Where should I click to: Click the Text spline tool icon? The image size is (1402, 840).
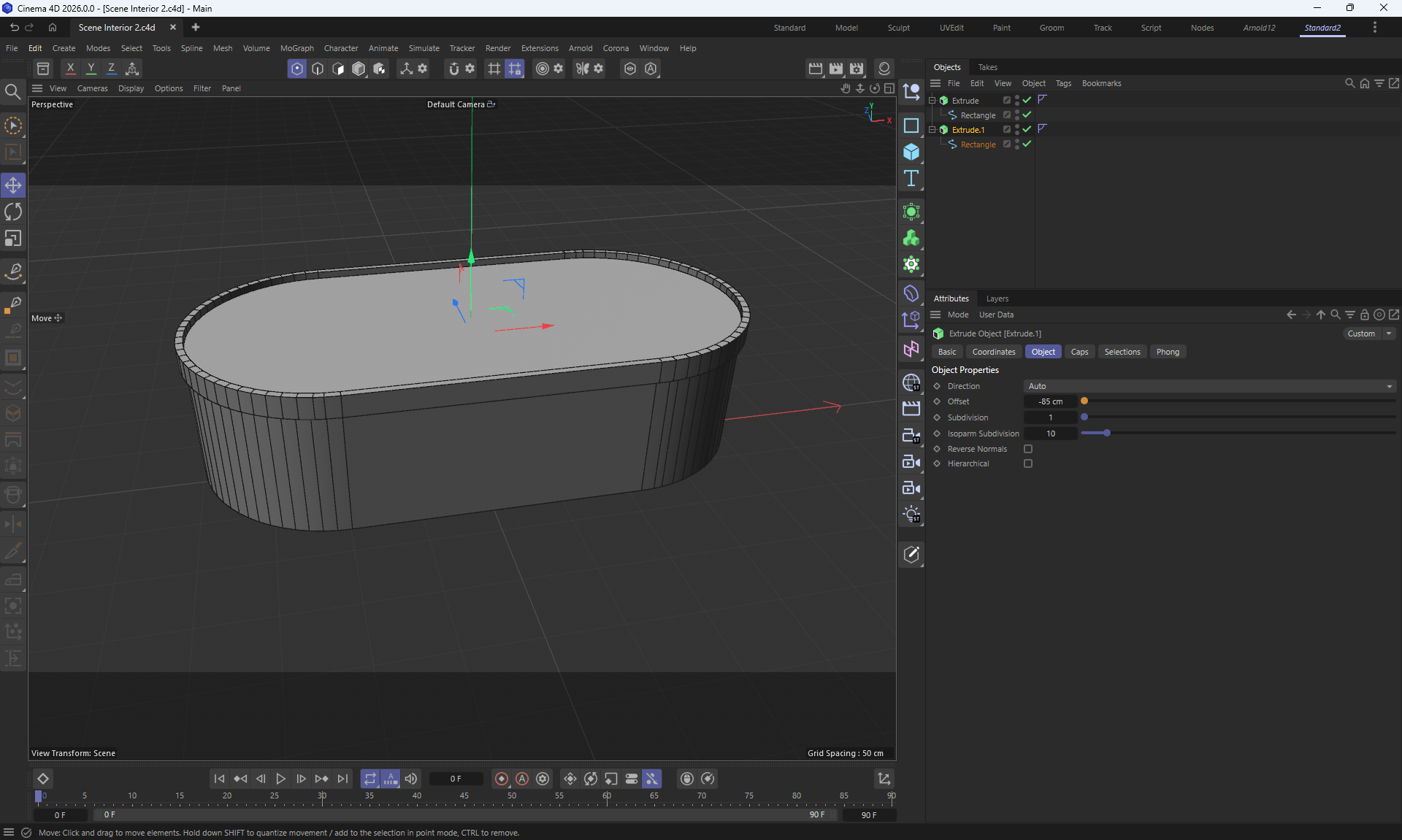click(x=911, y=178)
